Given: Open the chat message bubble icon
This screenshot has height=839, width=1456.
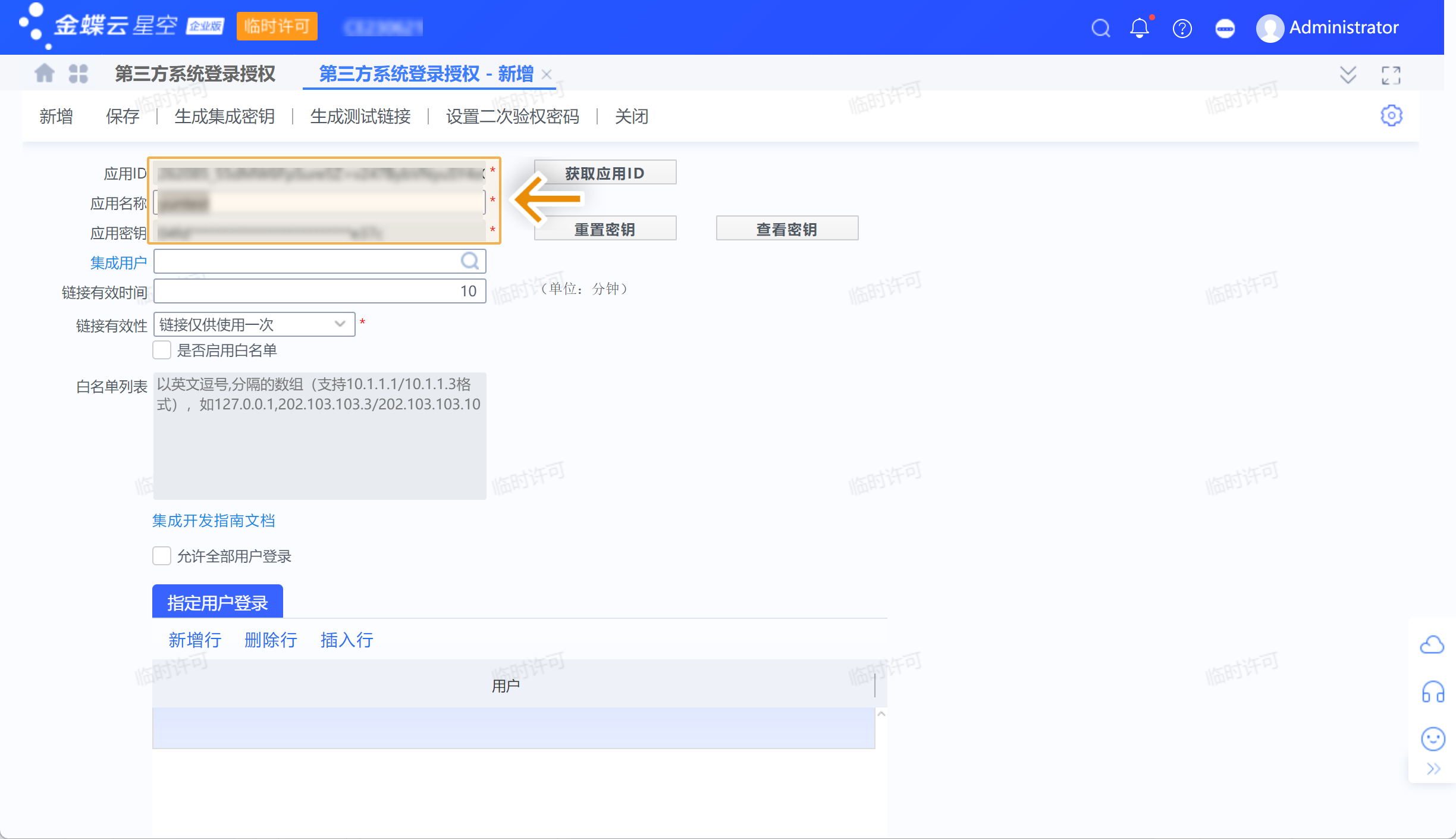Looking at the screenshot, I should click(1225, 28).
